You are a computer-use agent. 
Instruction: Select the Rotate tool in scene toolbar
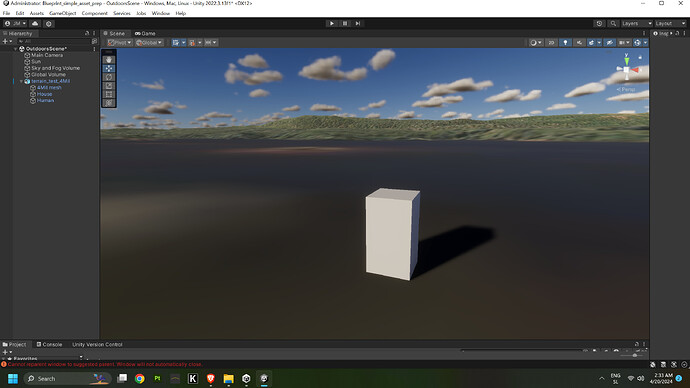tap(109, 77)
